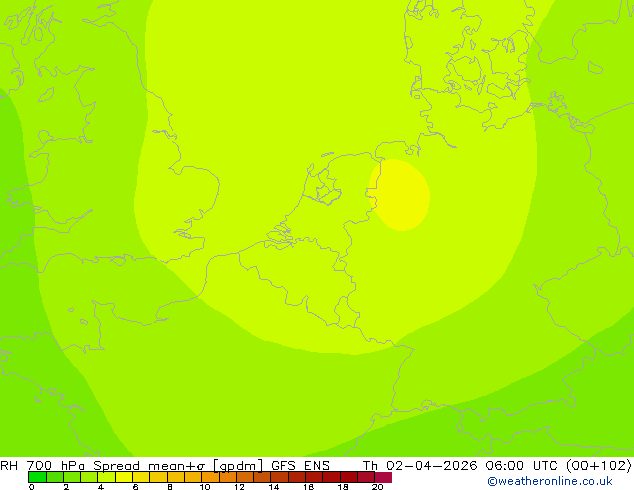Click the 'Th 02-04-2026' date text

click(x=420, y=465)
